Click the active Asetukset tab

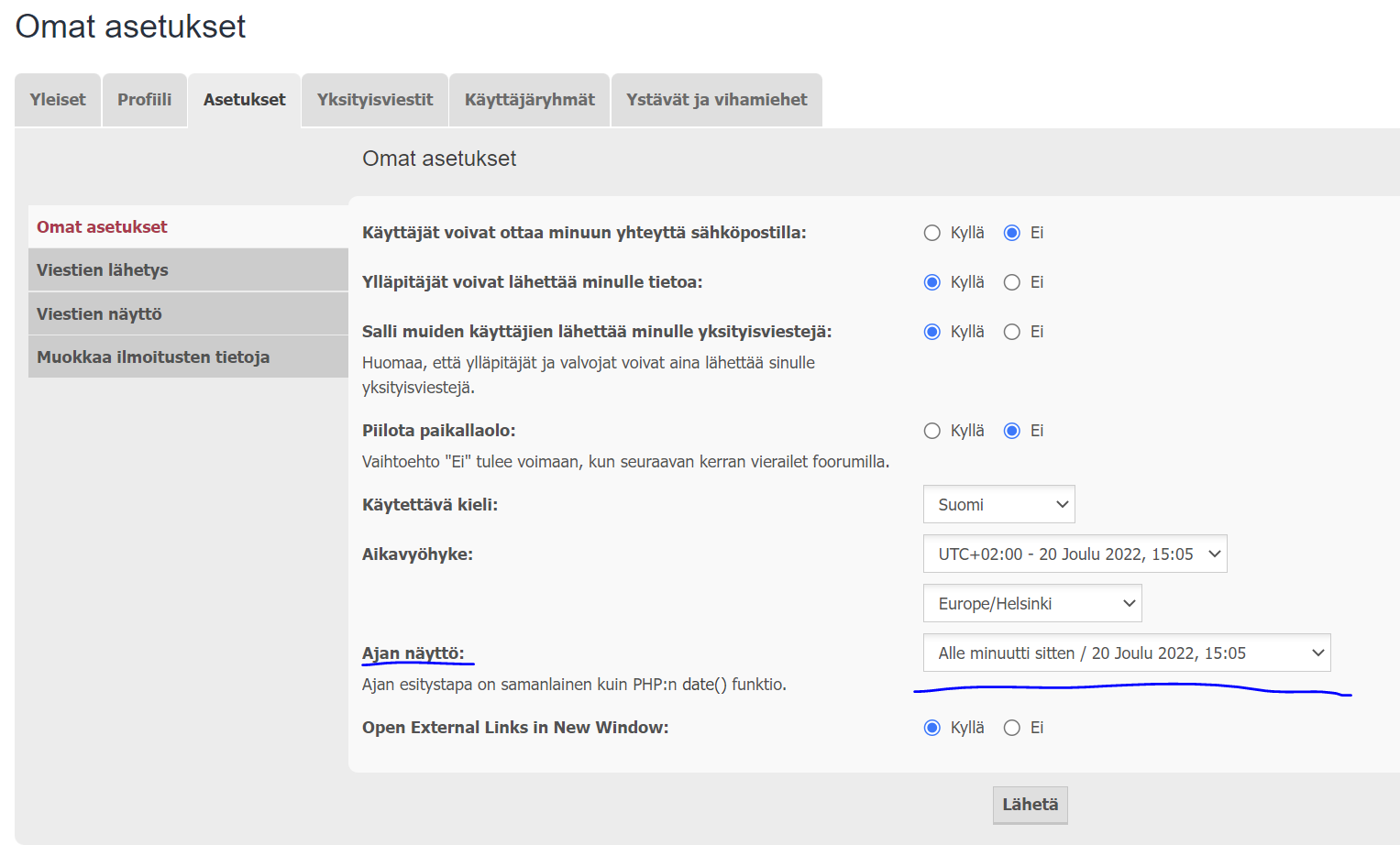(245, 100)
